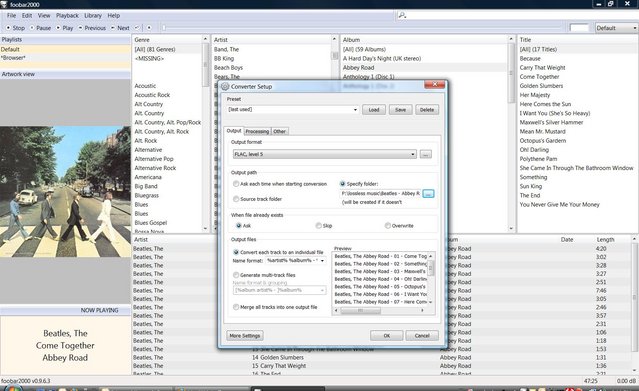Switch to the Processing tab

point(257,131)
